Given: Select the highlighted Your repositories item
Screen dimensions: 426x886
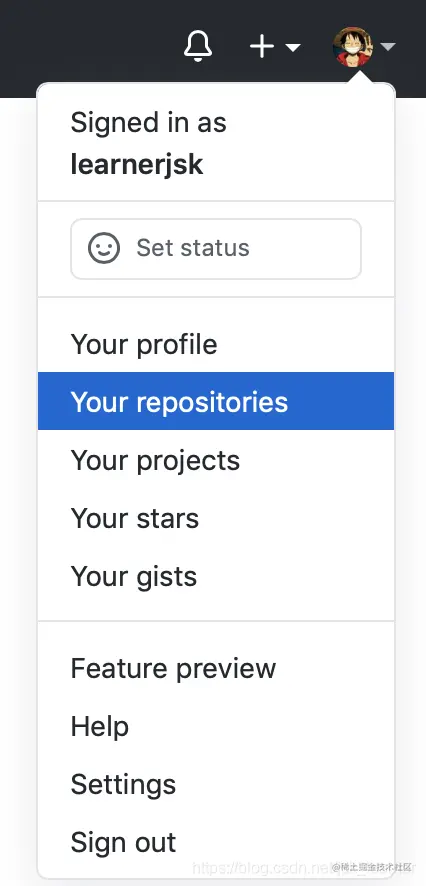Looking at the screenshot, I should pos(216,401).
